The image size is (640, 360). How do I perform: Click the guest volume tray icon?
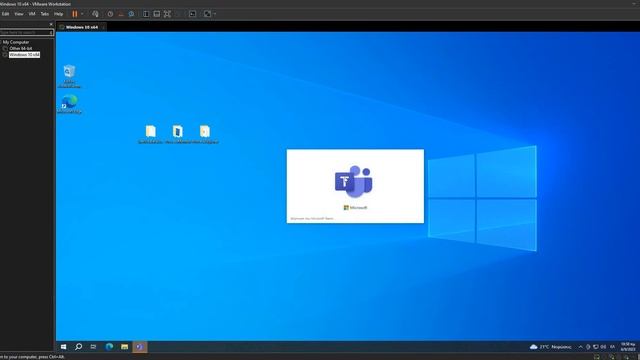[x=603, y=347]
